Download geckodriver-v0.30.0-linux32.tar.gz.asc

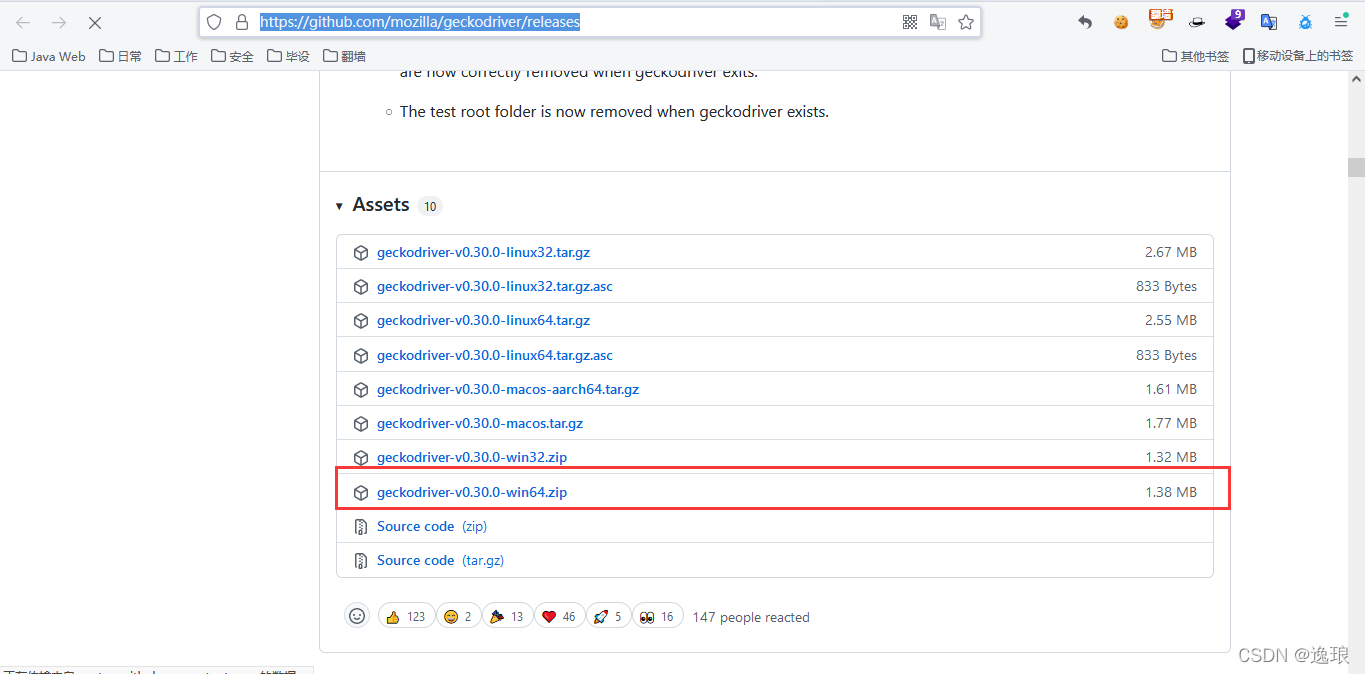coord(495,287)
